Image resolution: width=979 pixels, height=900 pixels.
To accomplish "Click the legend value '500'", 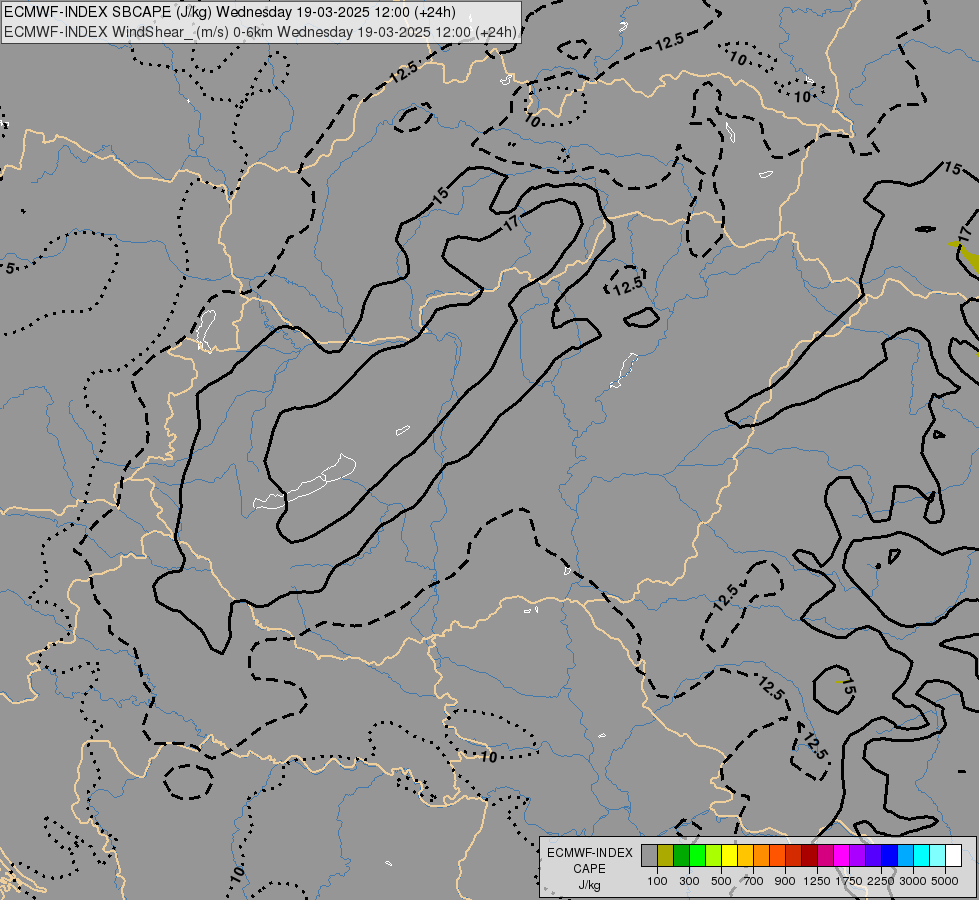I will tap(721, 881).
